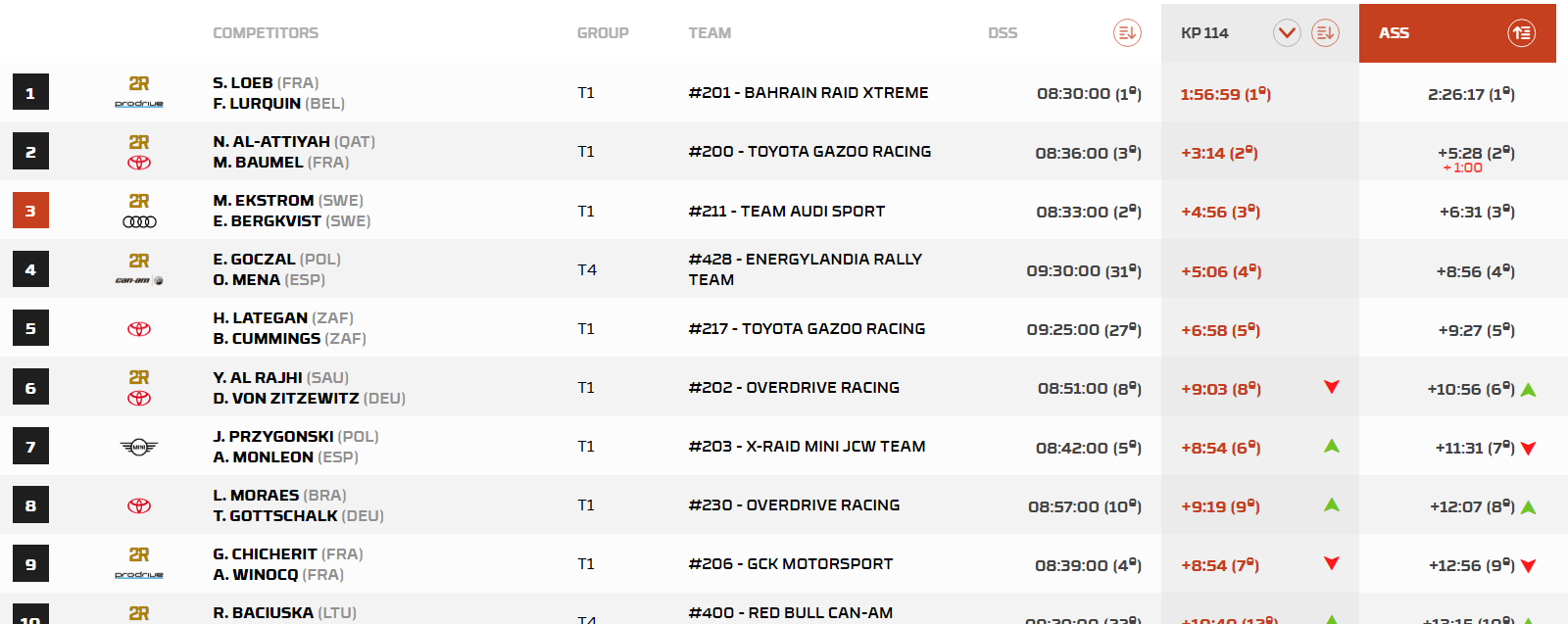Open co-driver F. LURQUIN

coord(257,104)
